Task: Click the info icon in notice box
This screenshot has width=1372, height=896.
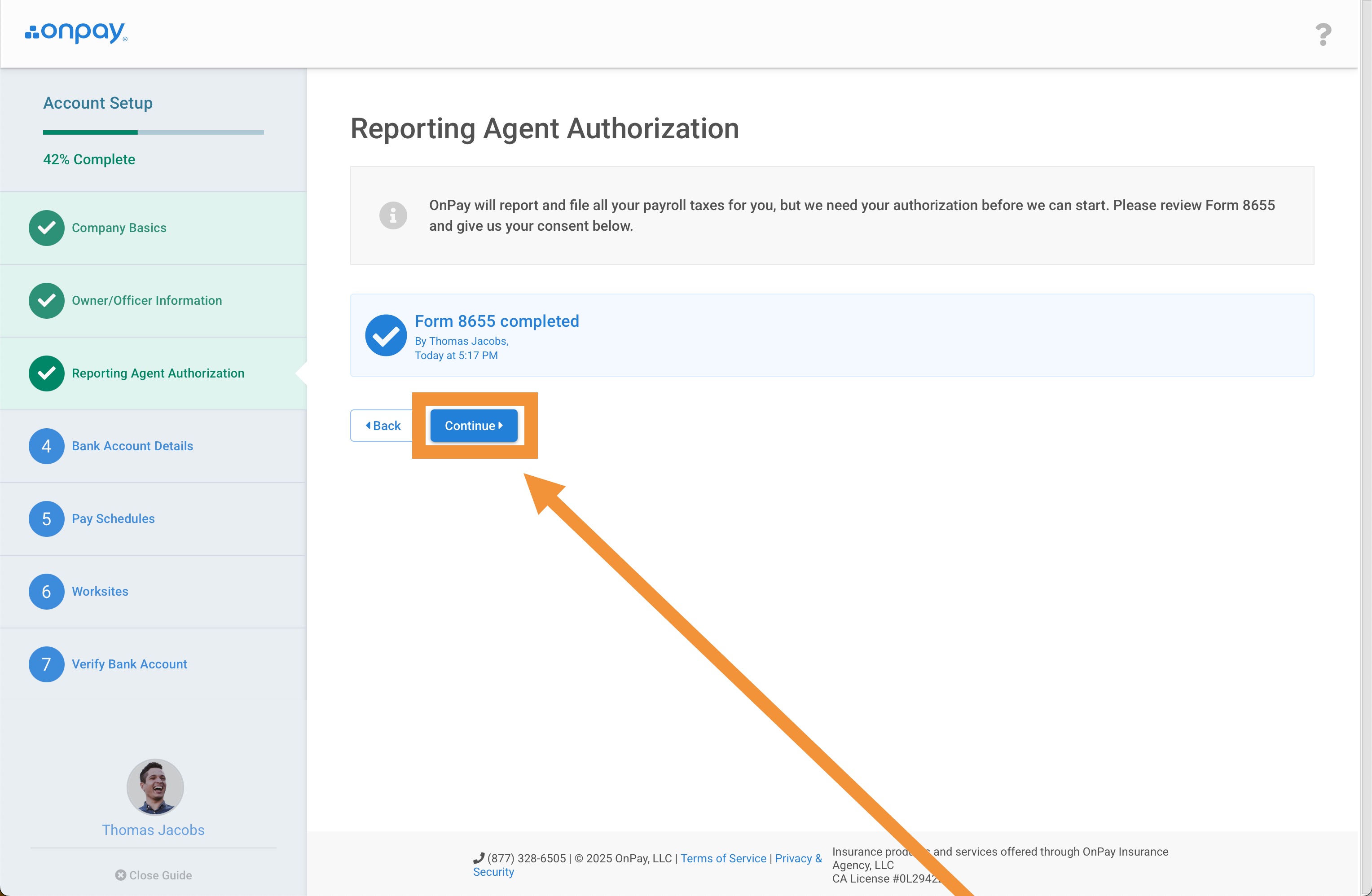Action: pos(393,215)
